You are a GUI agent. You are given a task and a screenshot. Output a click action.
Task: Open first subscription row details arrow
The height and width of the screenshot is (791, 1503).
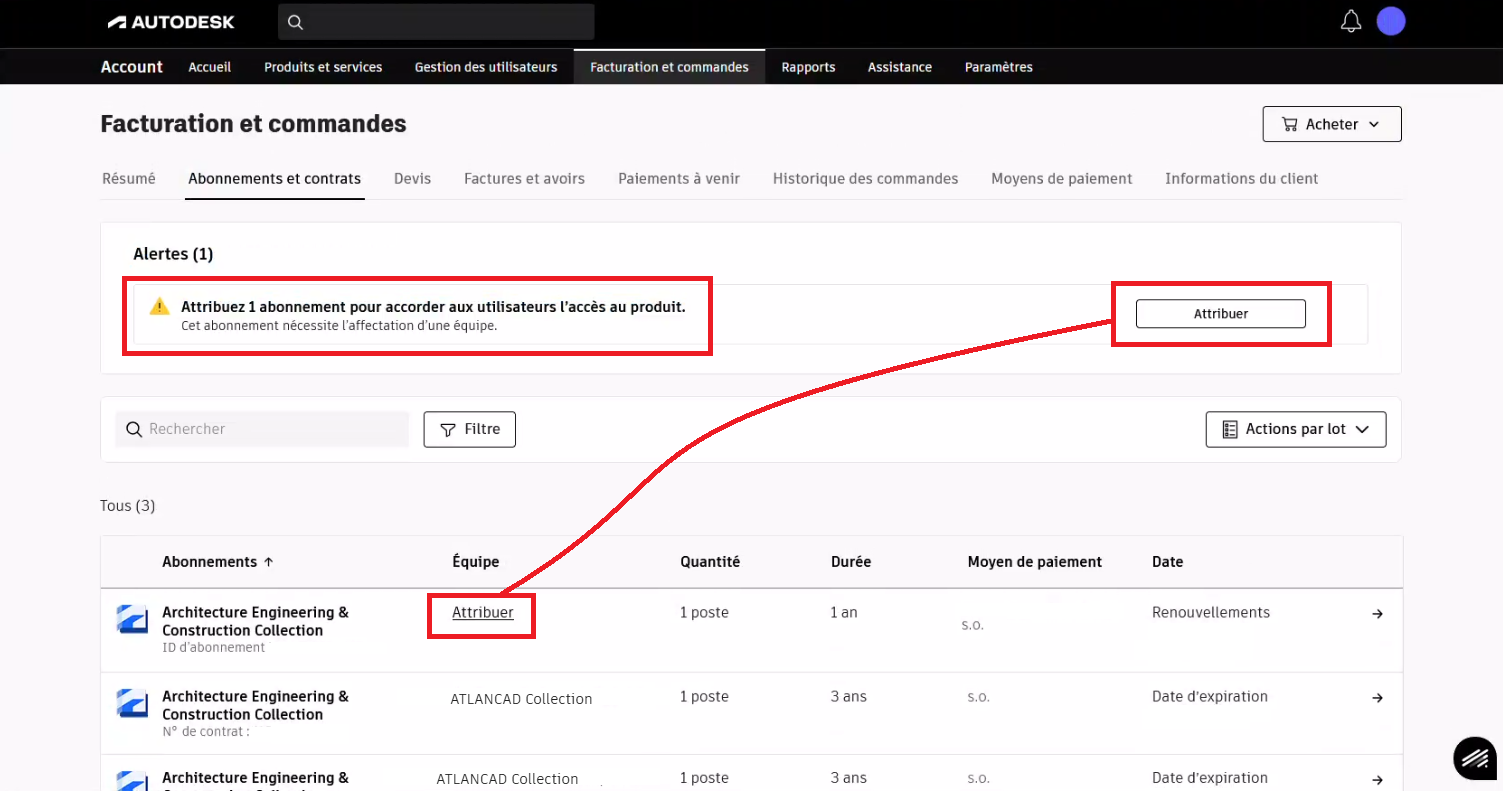1377,614
